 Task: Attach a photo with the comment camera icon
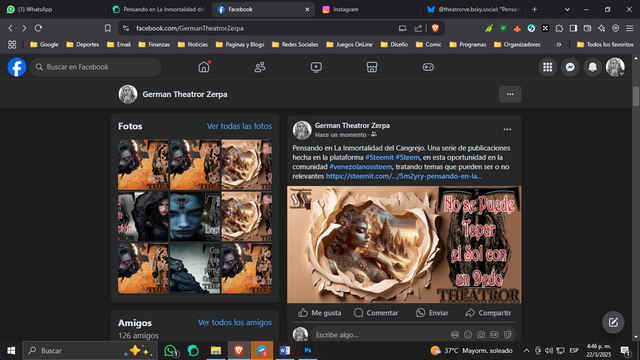pyautogui.click(x=481, y=335)
